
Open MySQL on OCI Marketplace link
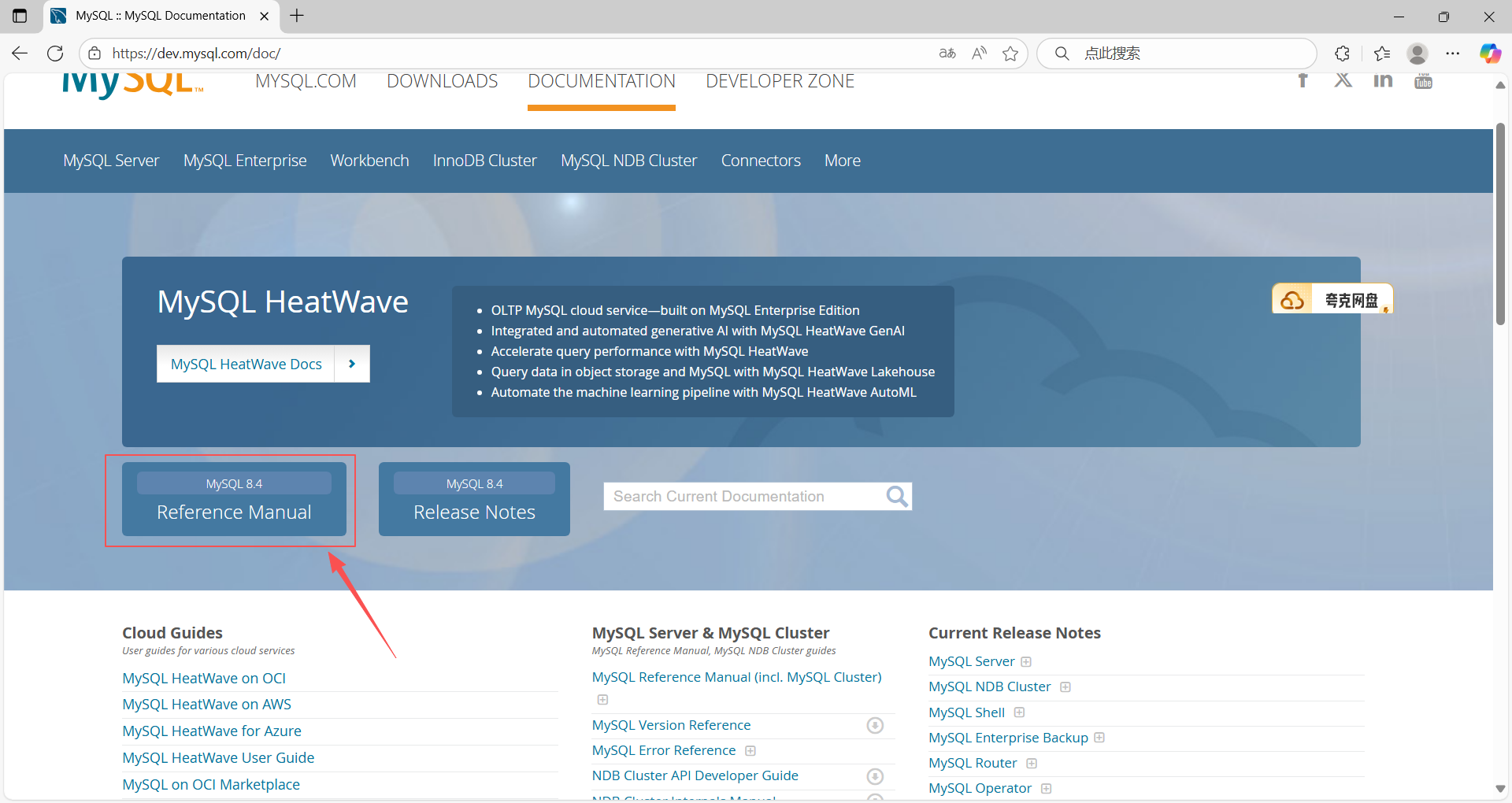click(211, 785)
